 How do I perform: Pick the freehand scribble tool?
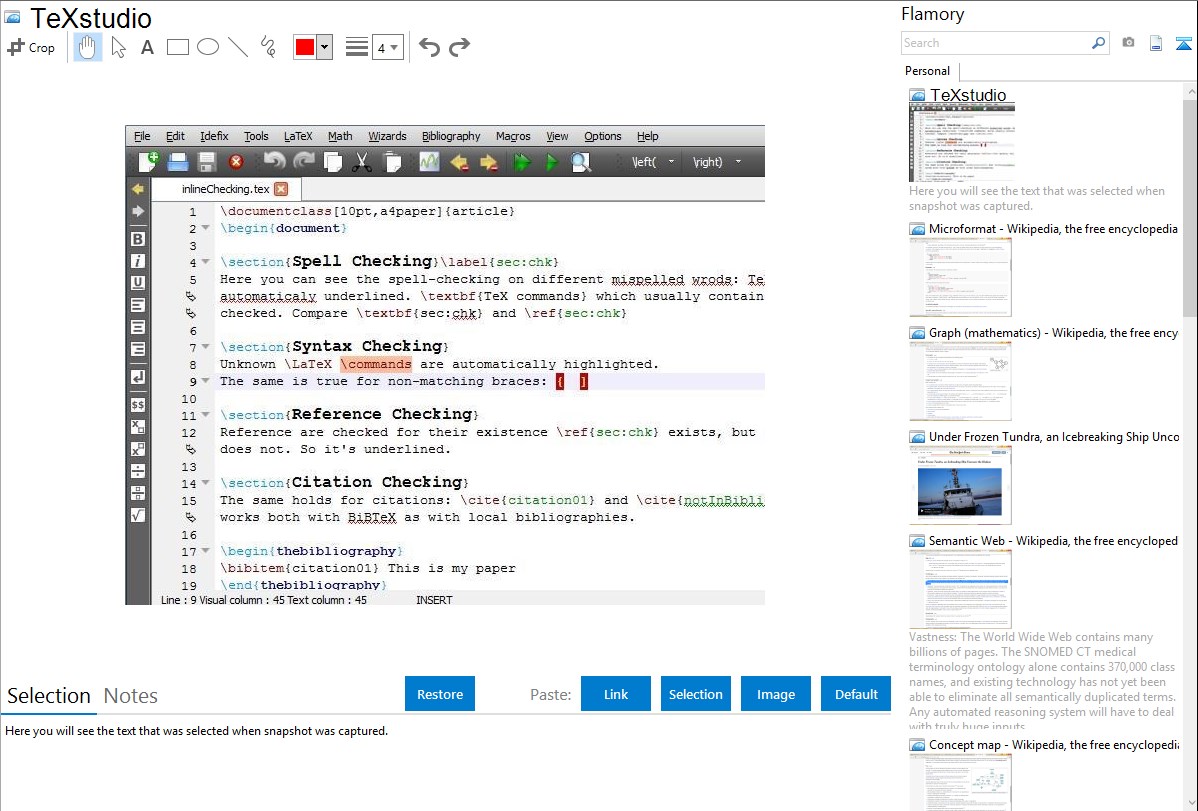[268, 47]
